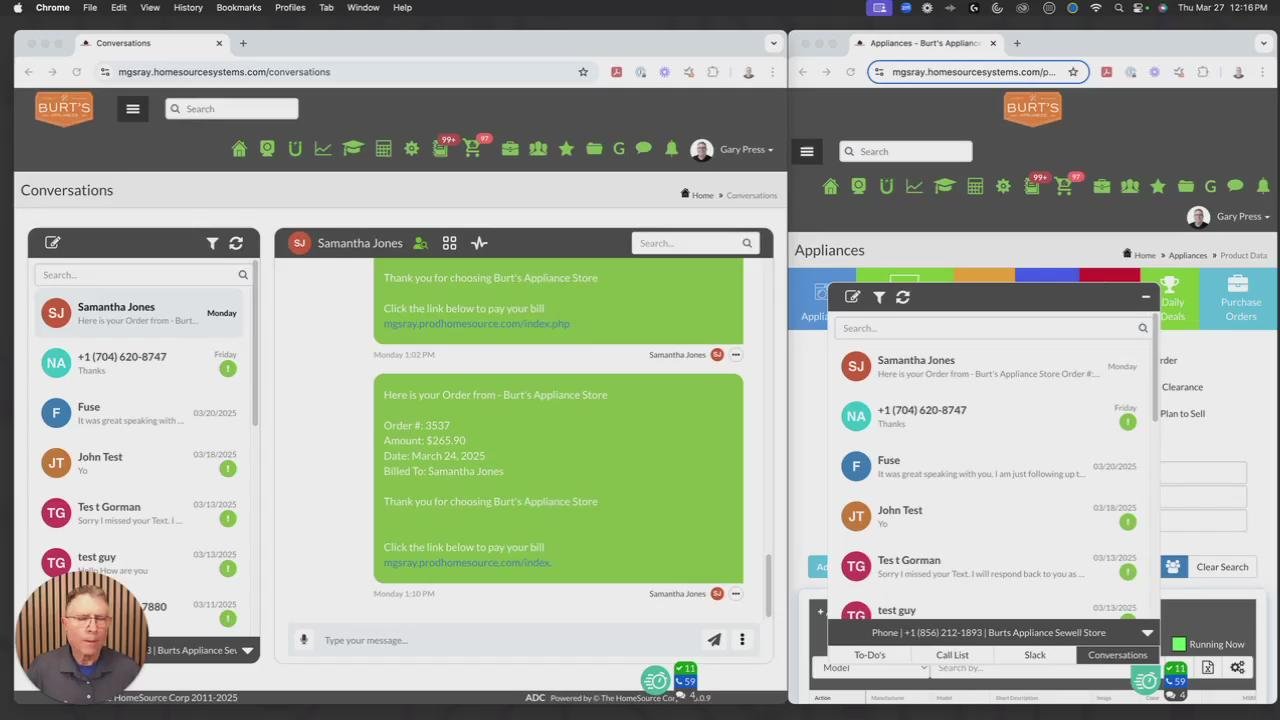Viewport: 1280px width, 720px height.
Task: Expand phone line selector in right widget
Action: point(1147,633)
